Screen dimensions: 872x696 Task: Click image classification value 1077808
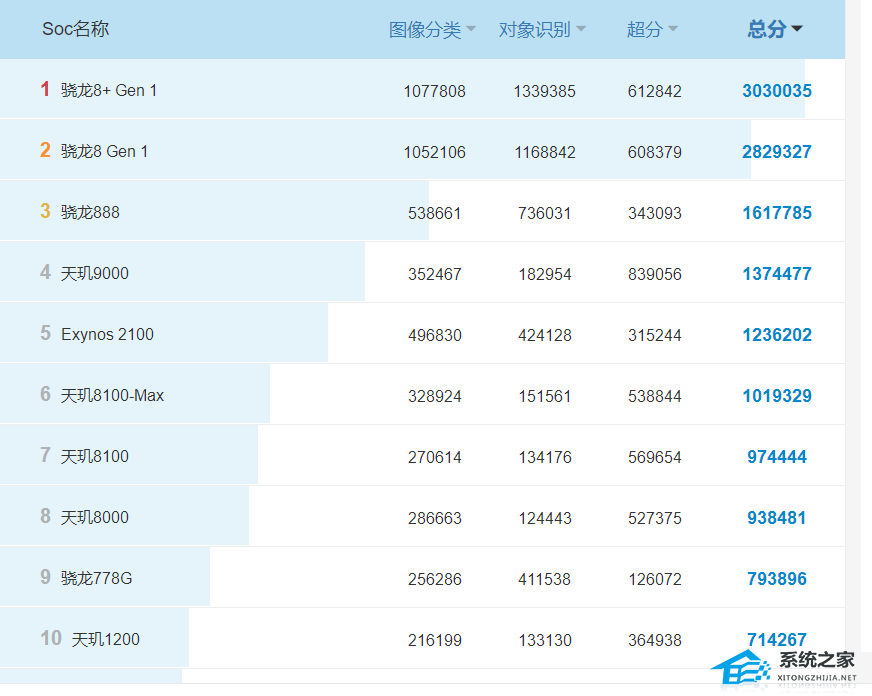click(434, 91)
